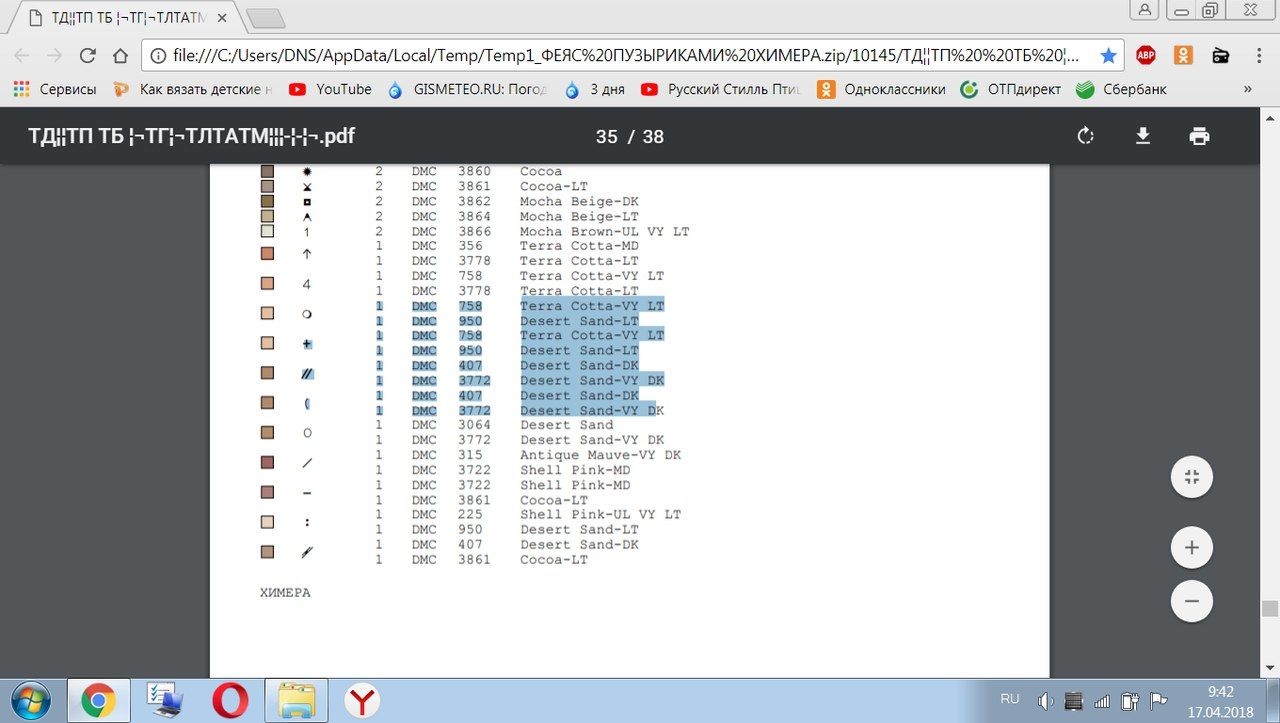1280x723 pixels.
Task: Click the color swatch beside Cocoa 3860
Action: coord(267,172)
